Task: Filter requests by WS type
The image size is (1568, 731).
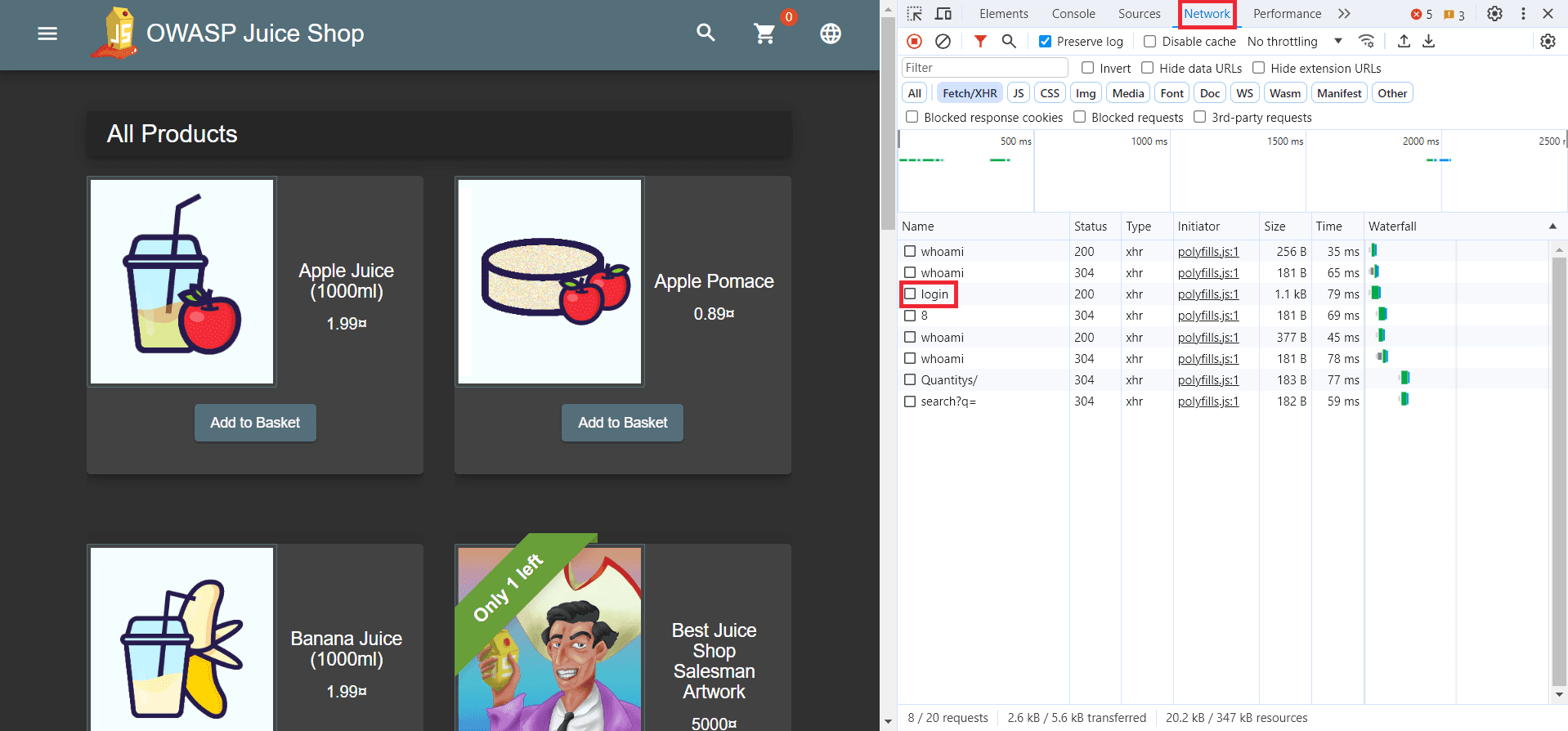Action: (x=1245, y=93)
